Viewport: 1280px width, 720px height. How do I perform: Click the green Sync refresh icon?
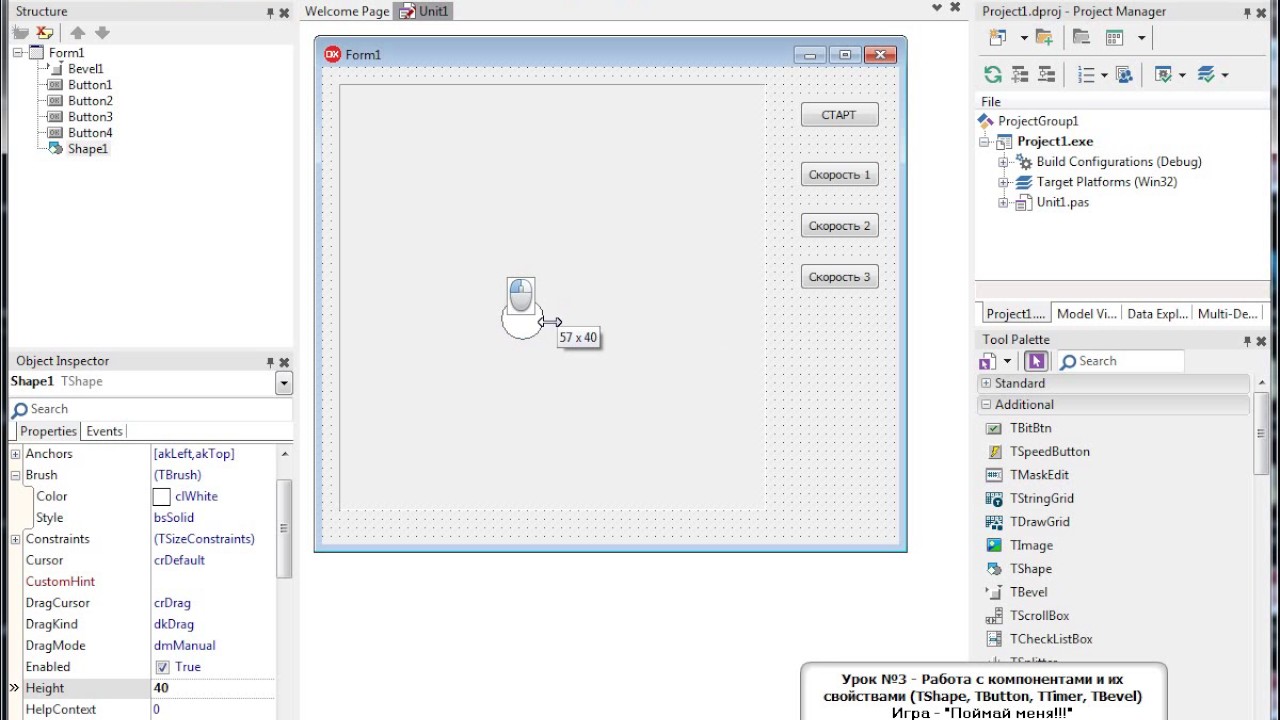[x=993, y=75]
